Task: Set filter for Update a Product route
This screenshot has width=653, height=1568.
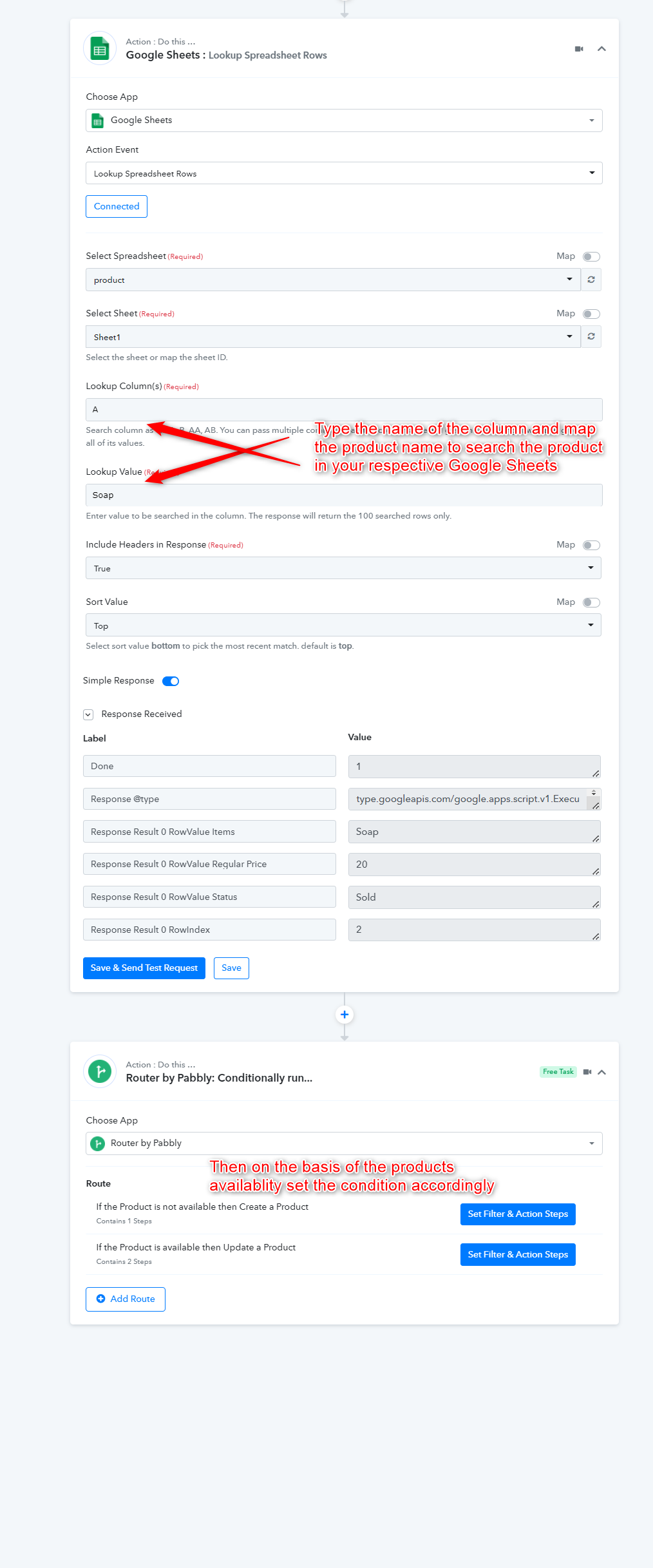Action: coord(518,1255)
